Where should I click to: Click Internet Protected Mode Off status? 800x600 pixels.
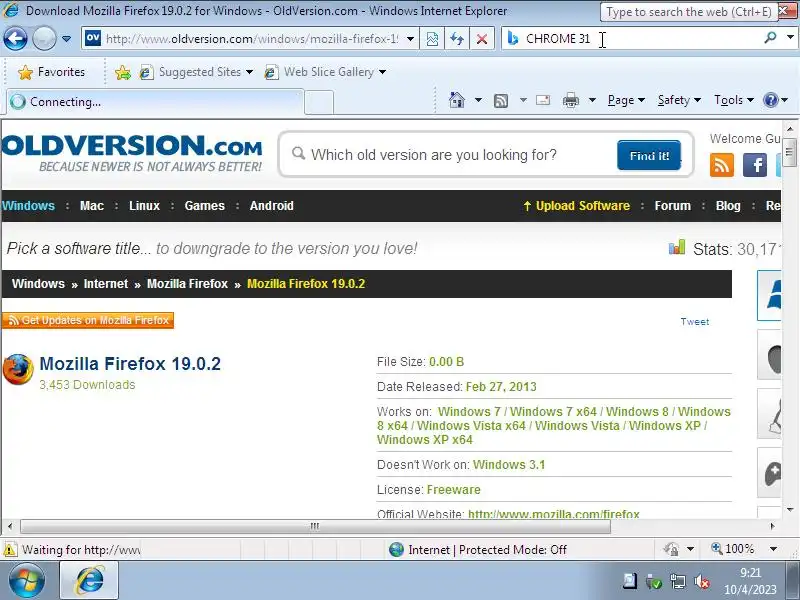[478, 549]
